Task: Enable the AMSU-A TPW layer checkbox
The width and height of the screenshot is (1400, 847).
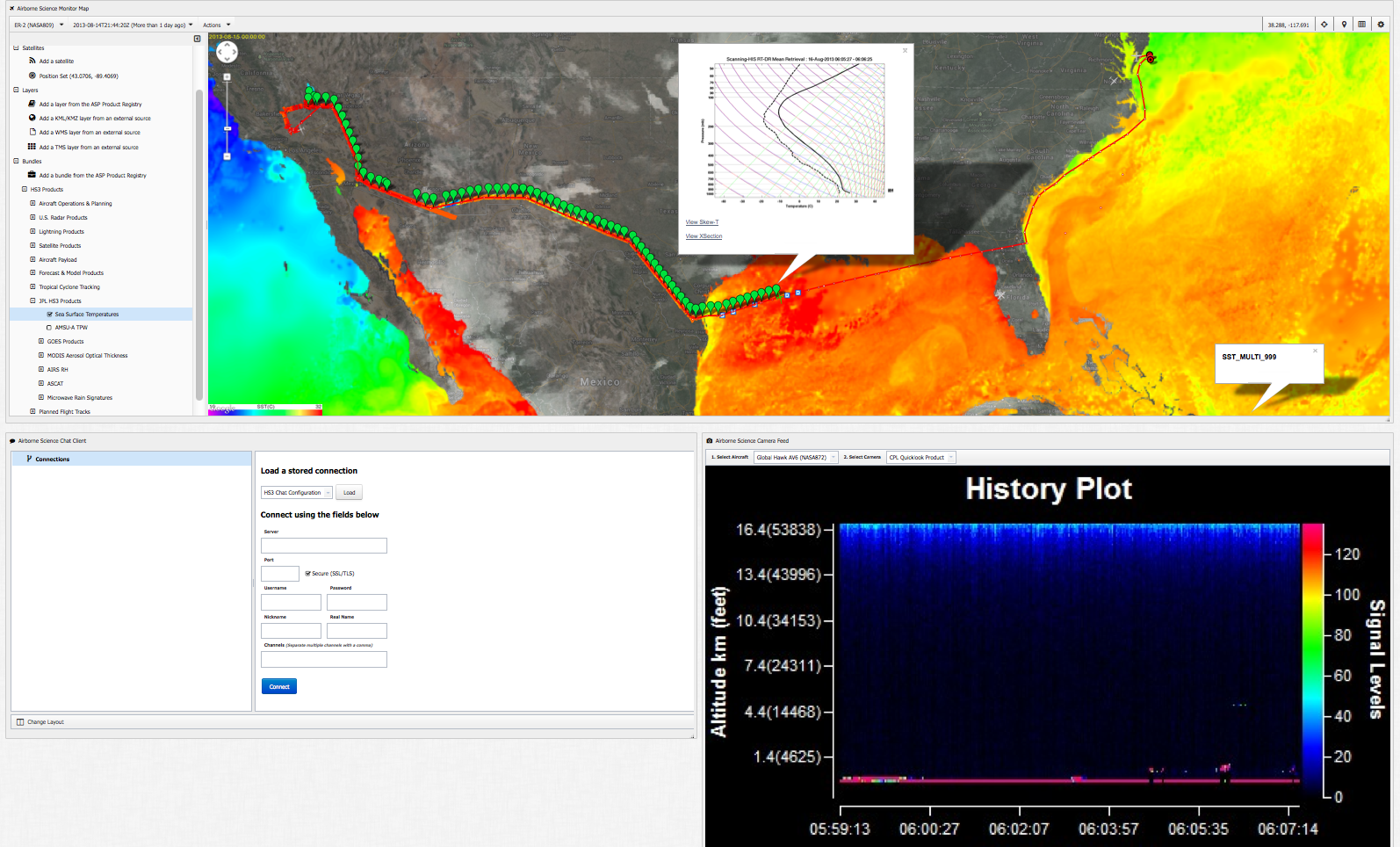Action: click(49, 328)
